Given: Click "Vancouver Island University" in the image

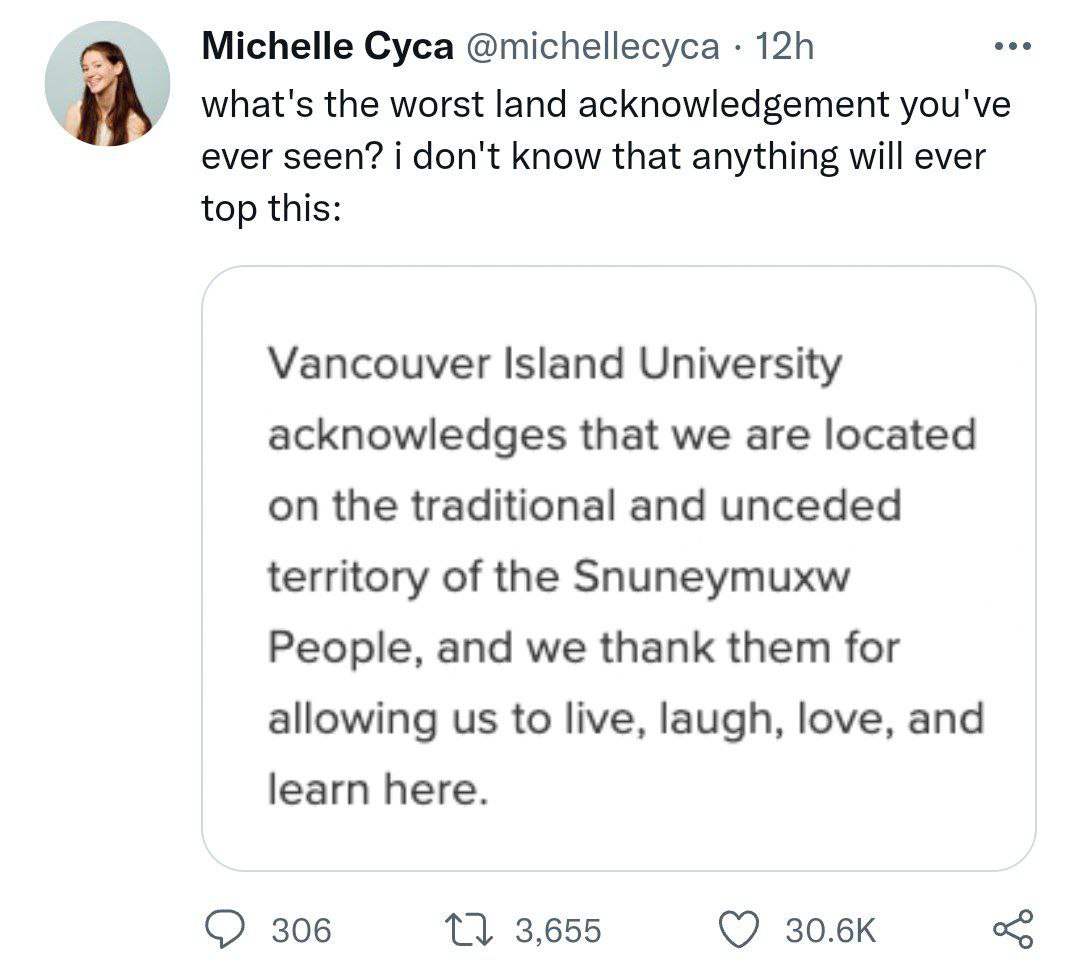Looking at the screenshot, I should (555, 365).
